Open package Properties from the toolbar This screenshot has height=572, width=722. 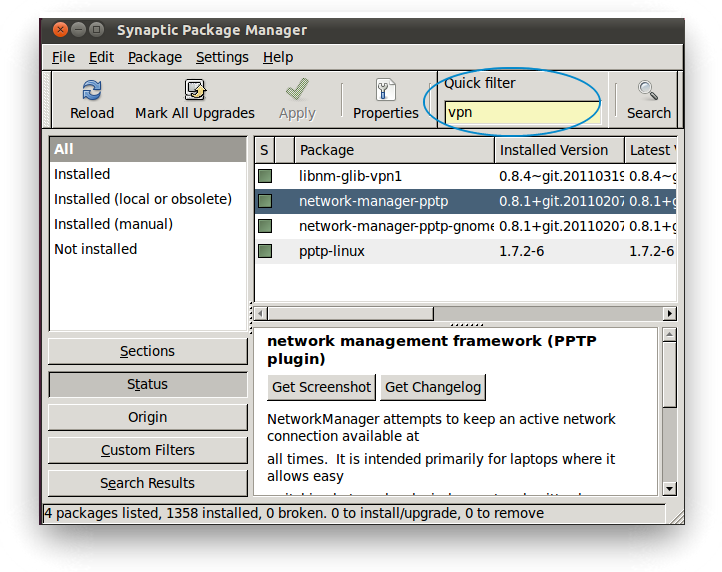[385, 99]
